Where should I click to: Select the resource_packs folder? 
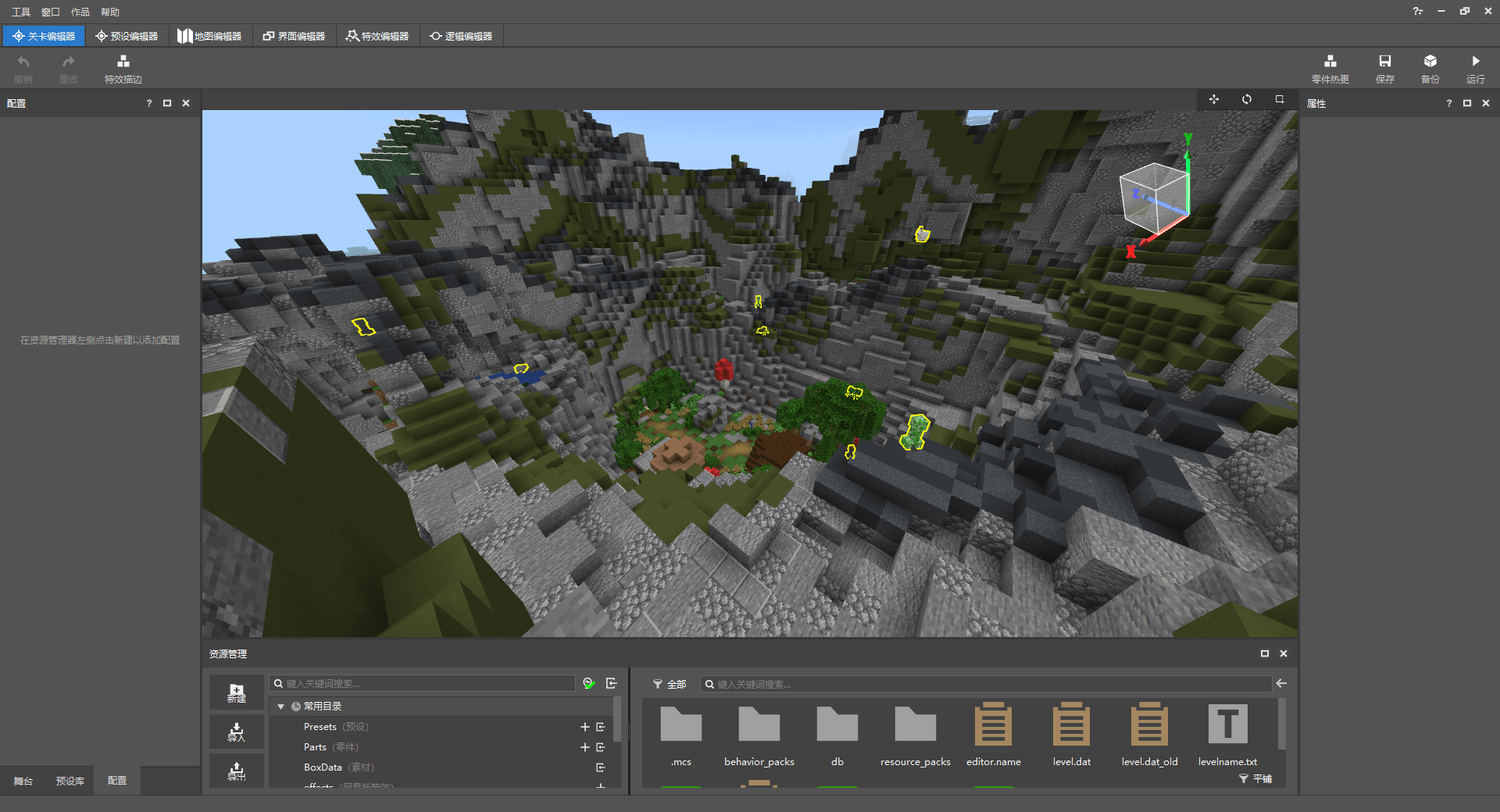pyautogui.click(x=916, y=735)
